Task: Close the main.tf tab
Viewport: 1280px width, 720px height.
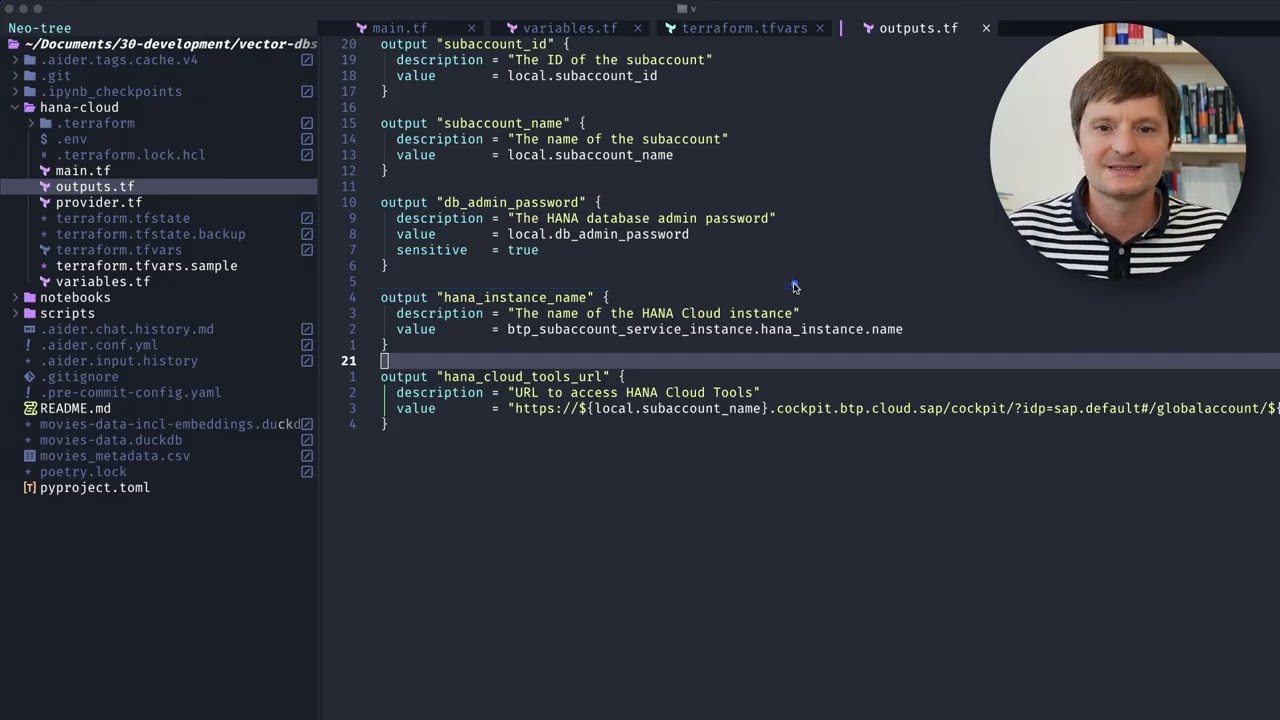Action: [x=471, y=28]
